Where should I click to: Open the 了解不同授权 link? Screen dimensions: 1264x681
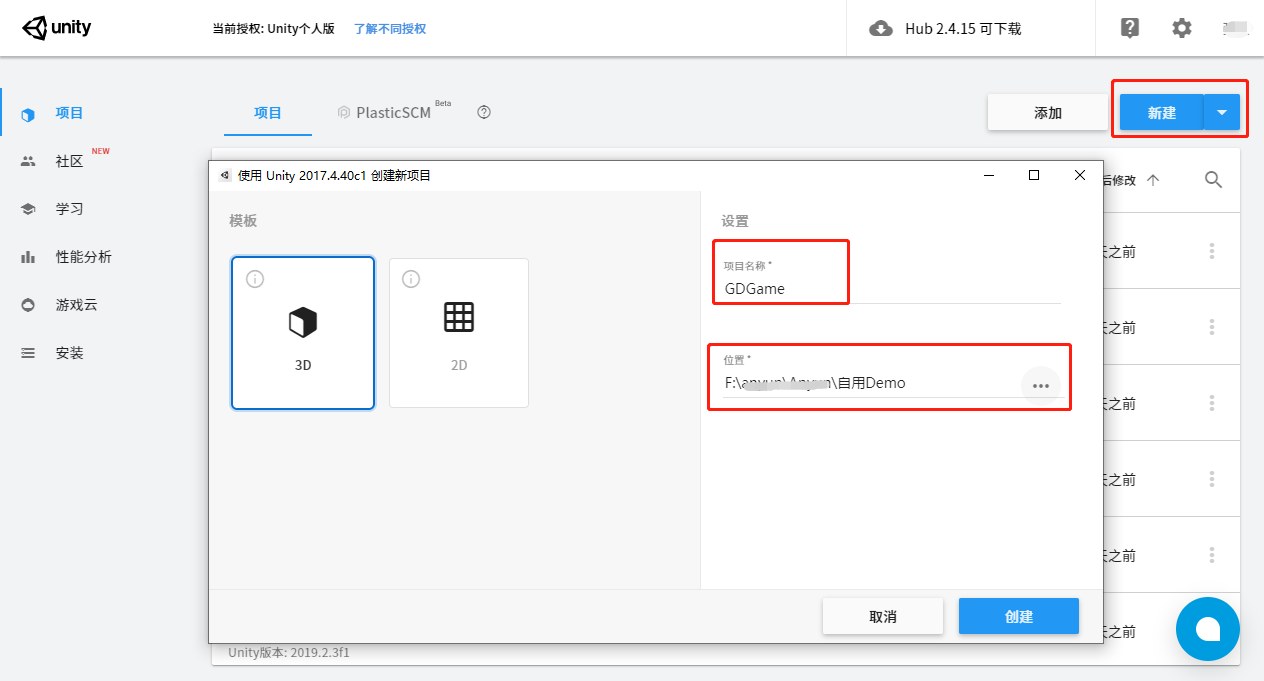(390, 29)
